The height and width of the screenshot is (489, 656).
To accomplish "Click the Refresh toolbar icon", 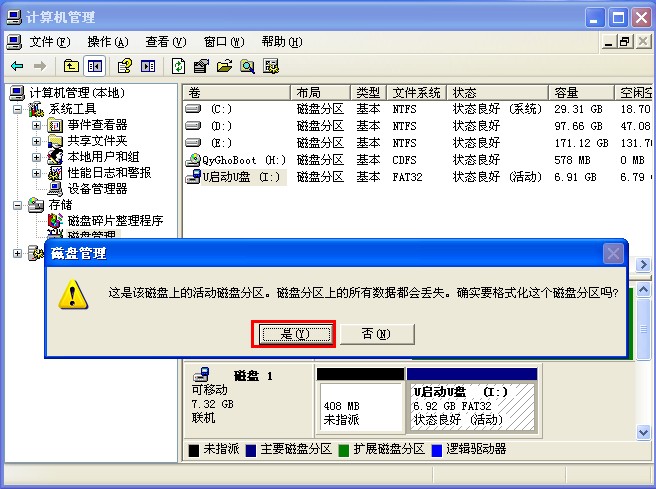I will point(178,66).
